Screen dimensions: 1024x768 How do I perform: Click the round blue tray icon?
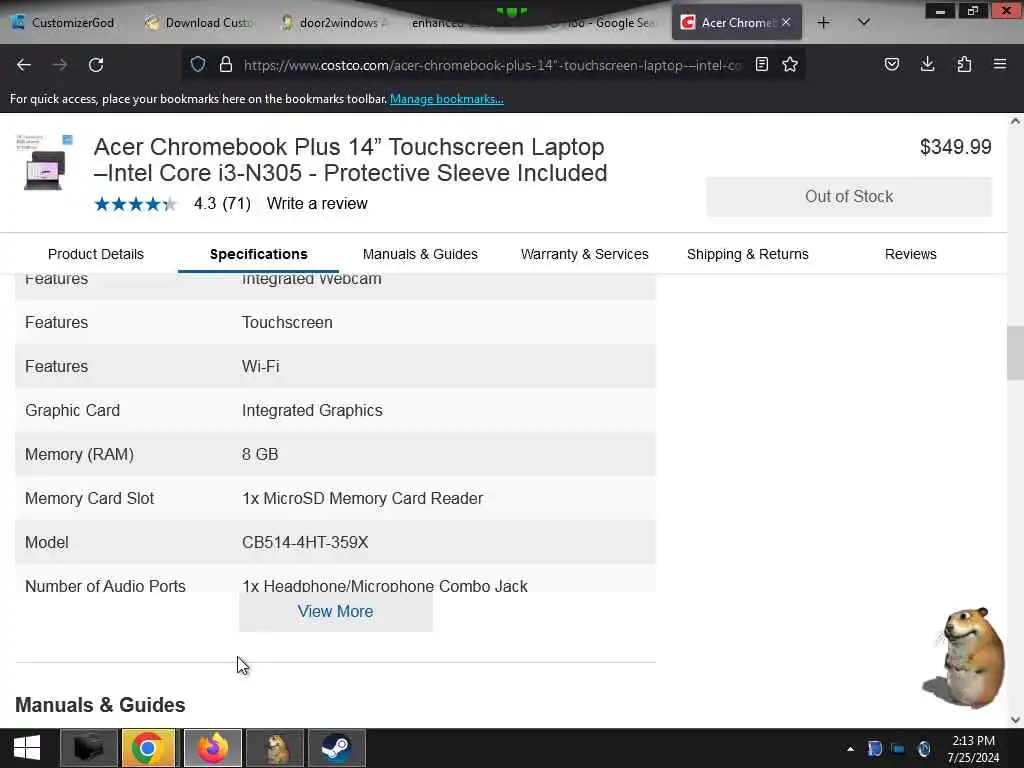[923, 749]
